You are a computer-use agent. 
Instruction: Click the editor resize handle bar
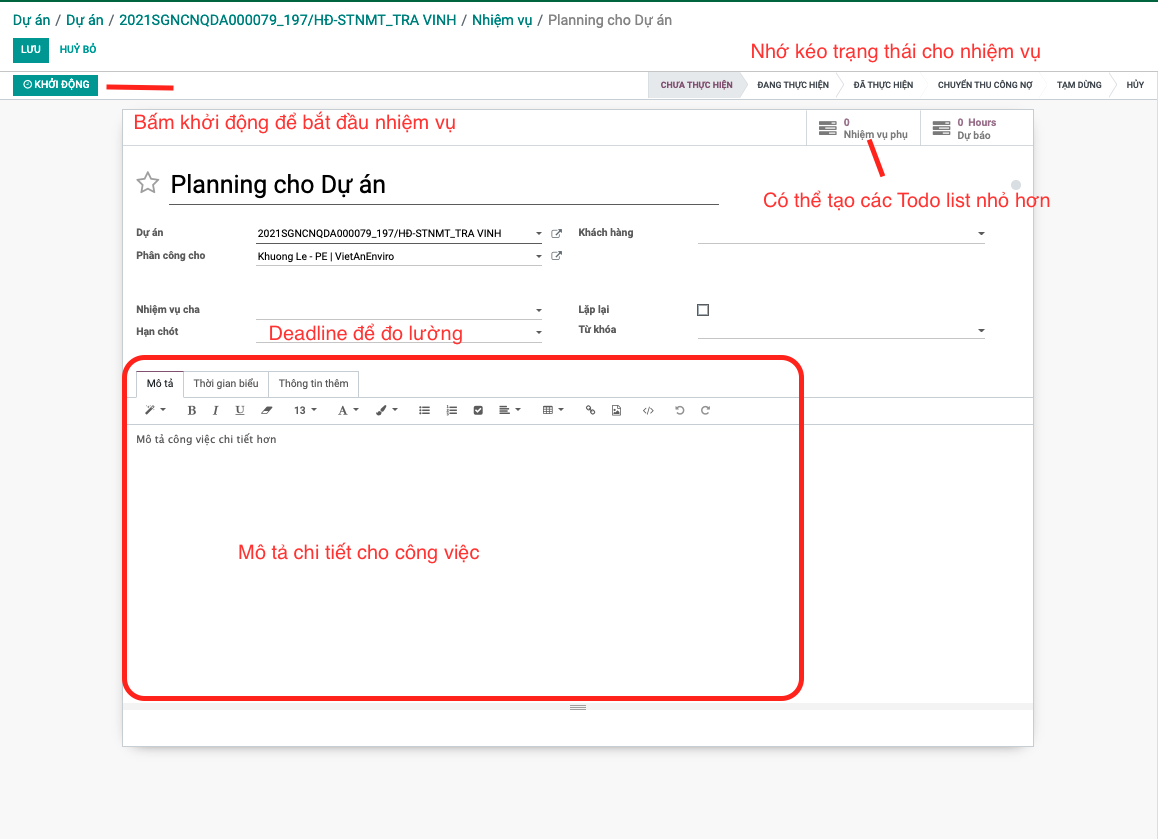[578, 708]
